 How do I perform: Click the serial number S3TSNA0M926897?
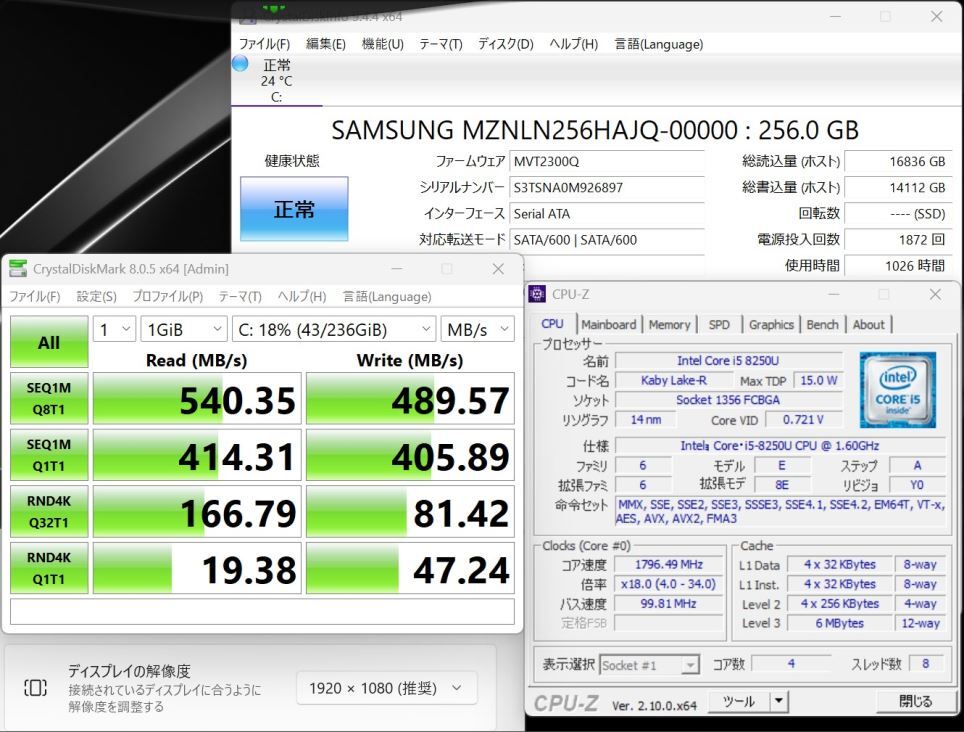coord(607,187)
